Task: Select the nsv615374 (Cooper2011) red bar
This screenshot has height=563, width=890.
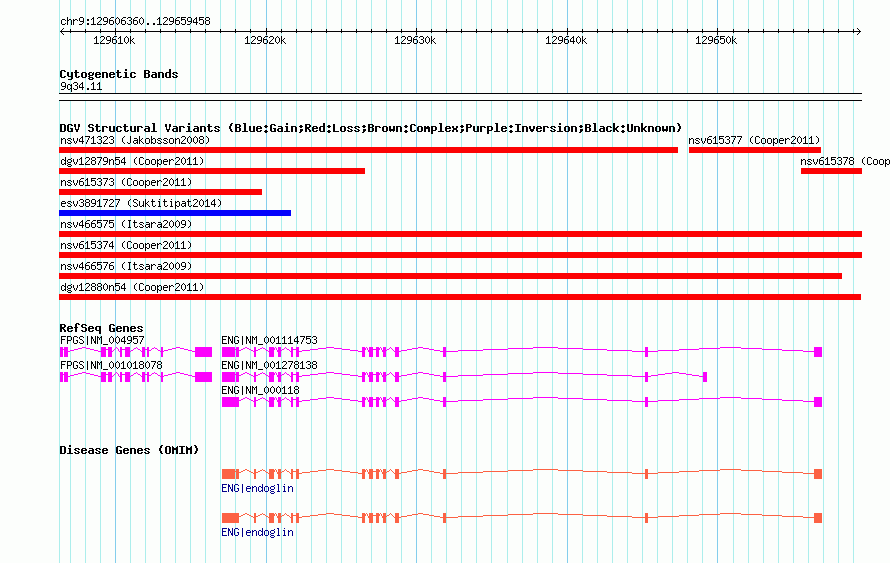Action: [x=460, y=255]
